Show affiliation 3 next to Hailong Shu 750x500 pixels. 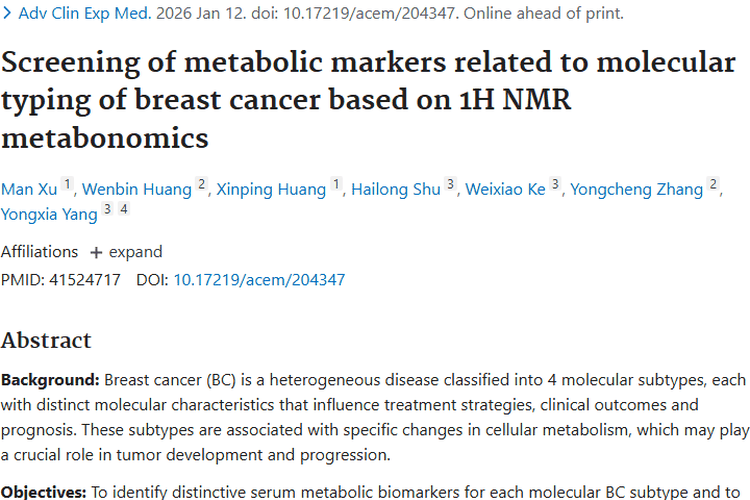pos(451,184)
